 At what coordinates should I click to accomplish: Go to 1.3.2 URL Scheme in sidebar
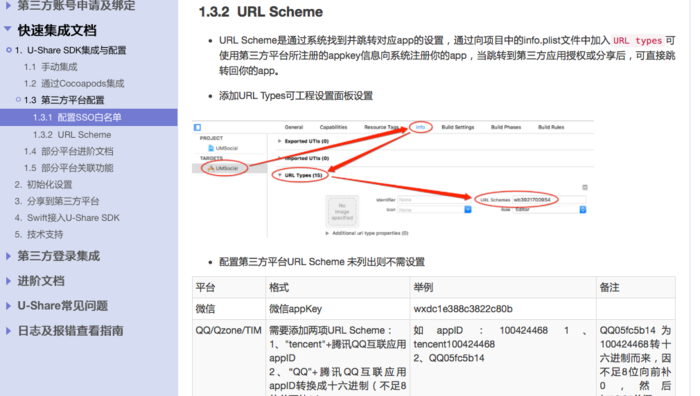(x=72, y=135)
